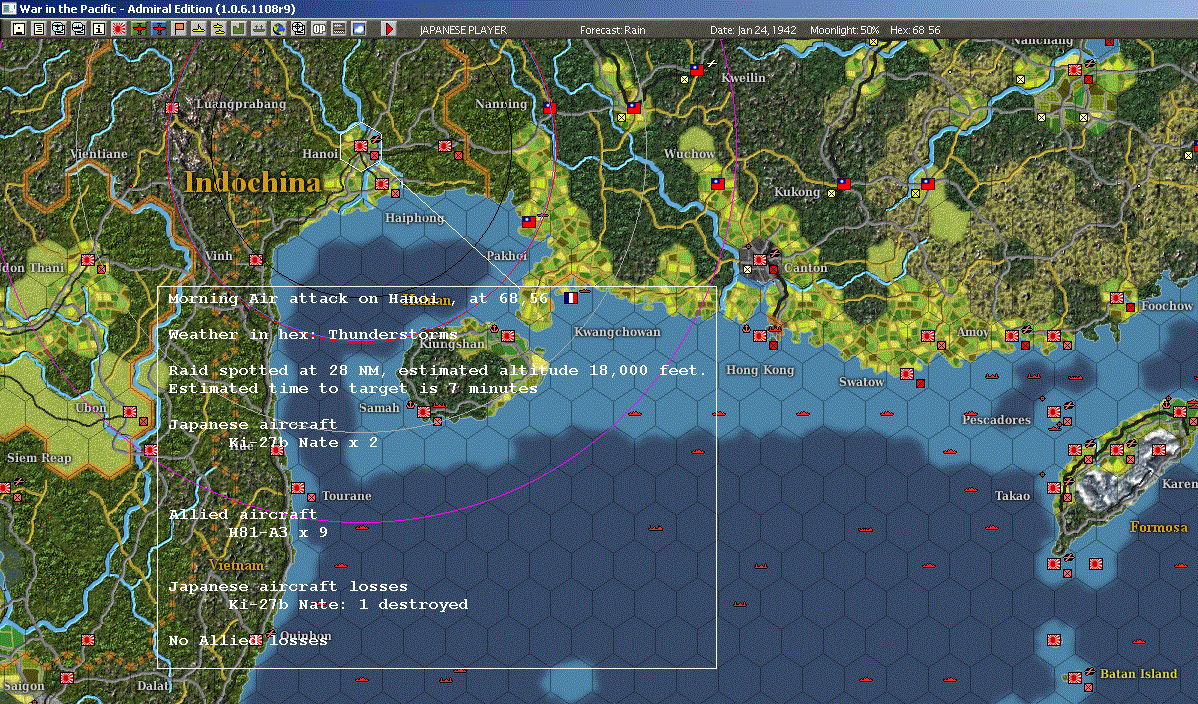Click the brown striped toolbar icon beside OP

point(338,29)
